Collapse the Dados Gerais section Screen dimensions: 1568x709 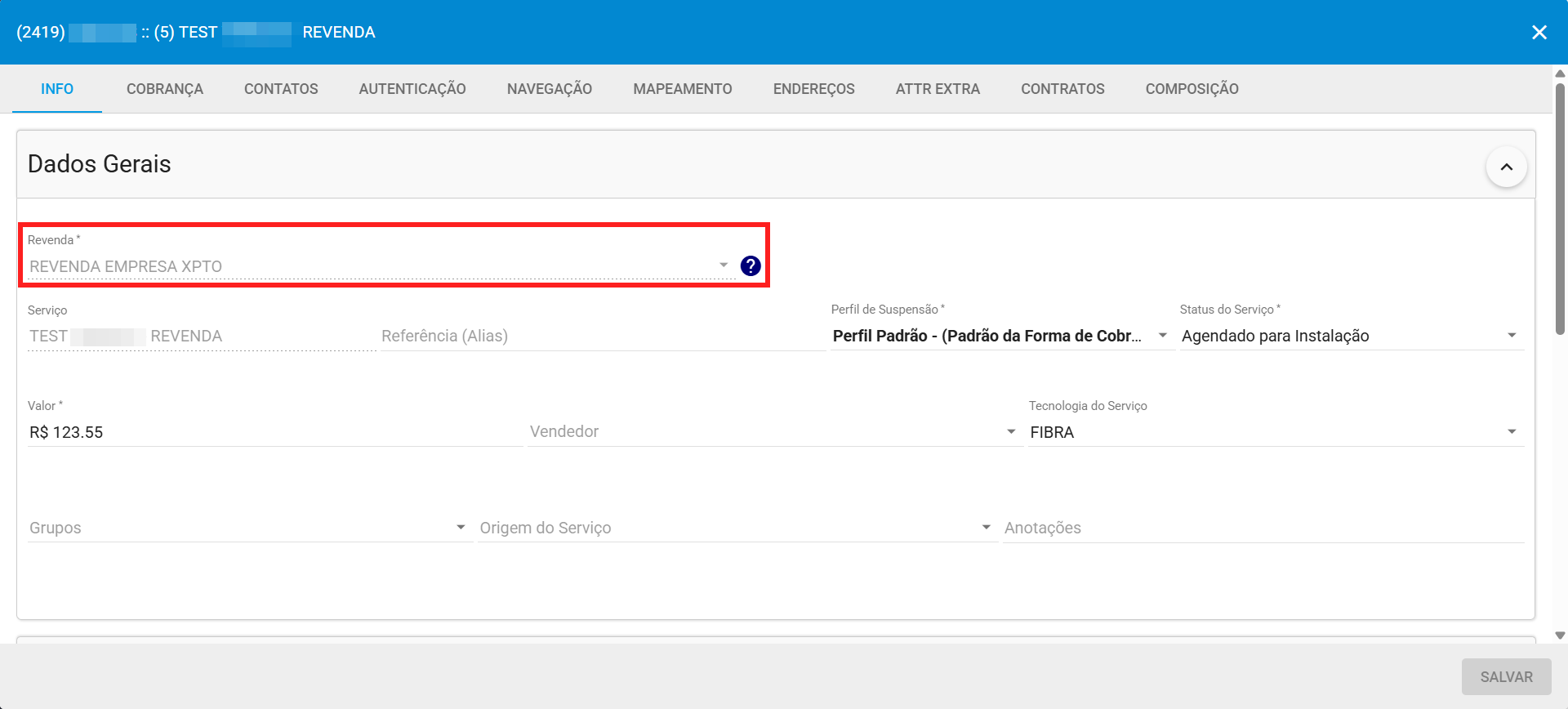(1507, 167)
